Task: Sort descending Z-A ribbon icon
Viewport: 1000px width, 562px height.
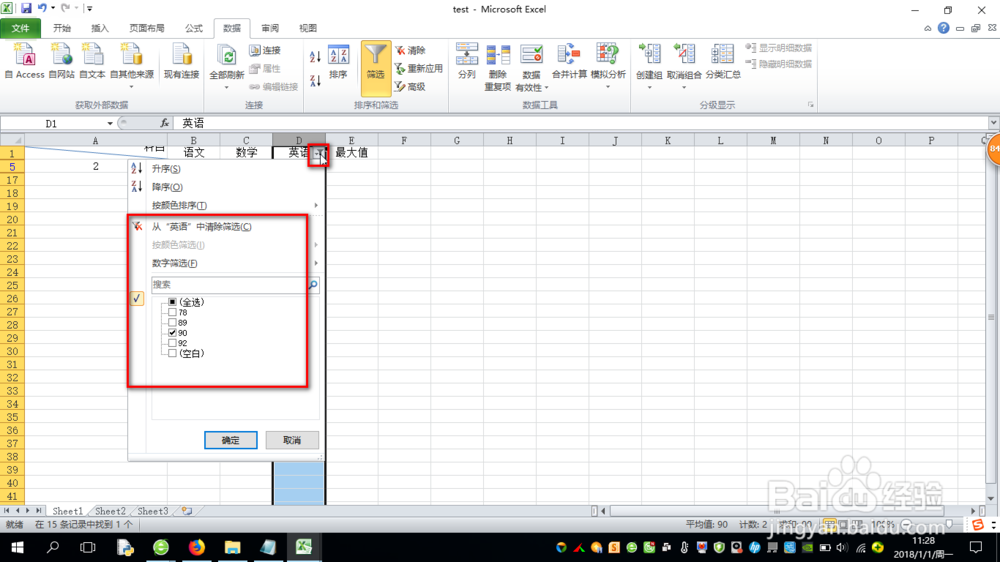Action: [315, 80]
